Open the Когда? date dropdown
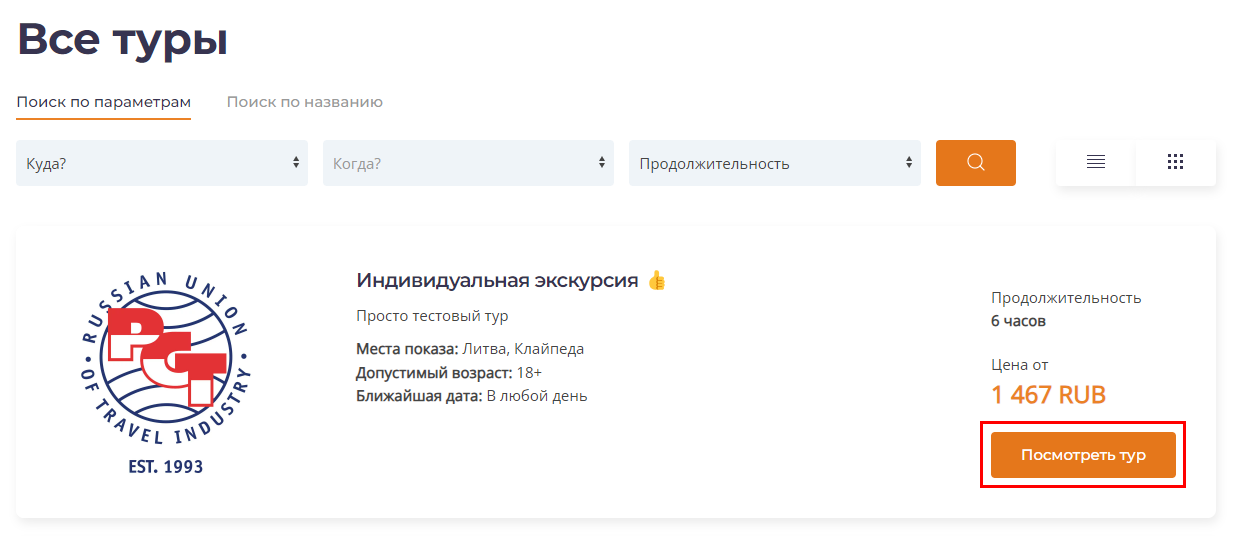Image resolution: width=1239 pixels, height=536 pixels. point(468,163)
